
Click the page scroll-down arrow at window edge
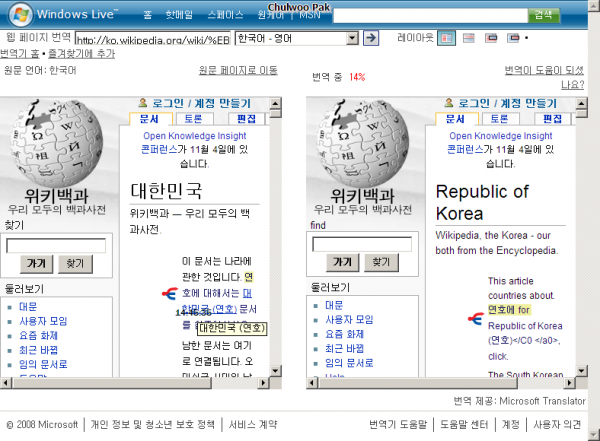pyautogui.click(x=594, y=436)
